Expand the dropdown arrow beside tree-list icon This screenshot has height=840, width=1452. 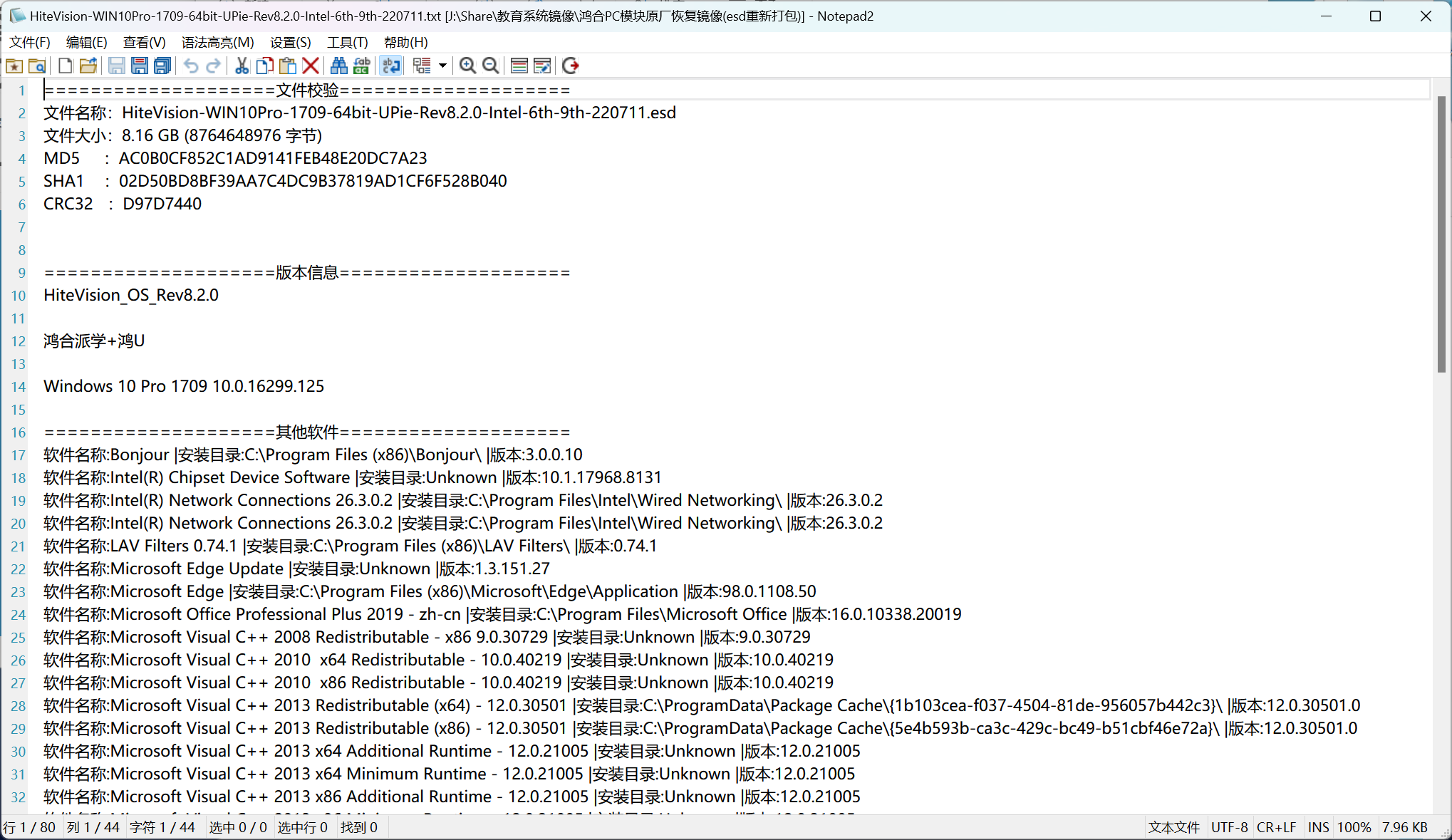tap(442, 66)
